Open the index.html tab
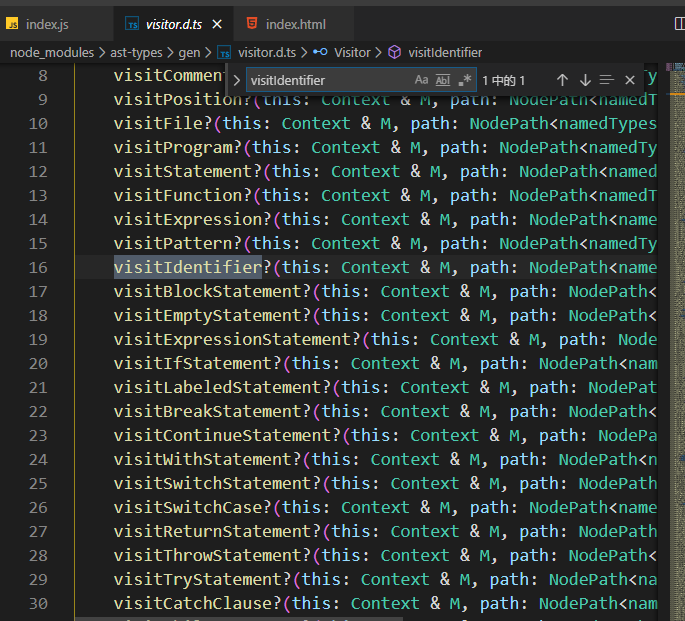 pyautogui.click(x=294, y=24)
